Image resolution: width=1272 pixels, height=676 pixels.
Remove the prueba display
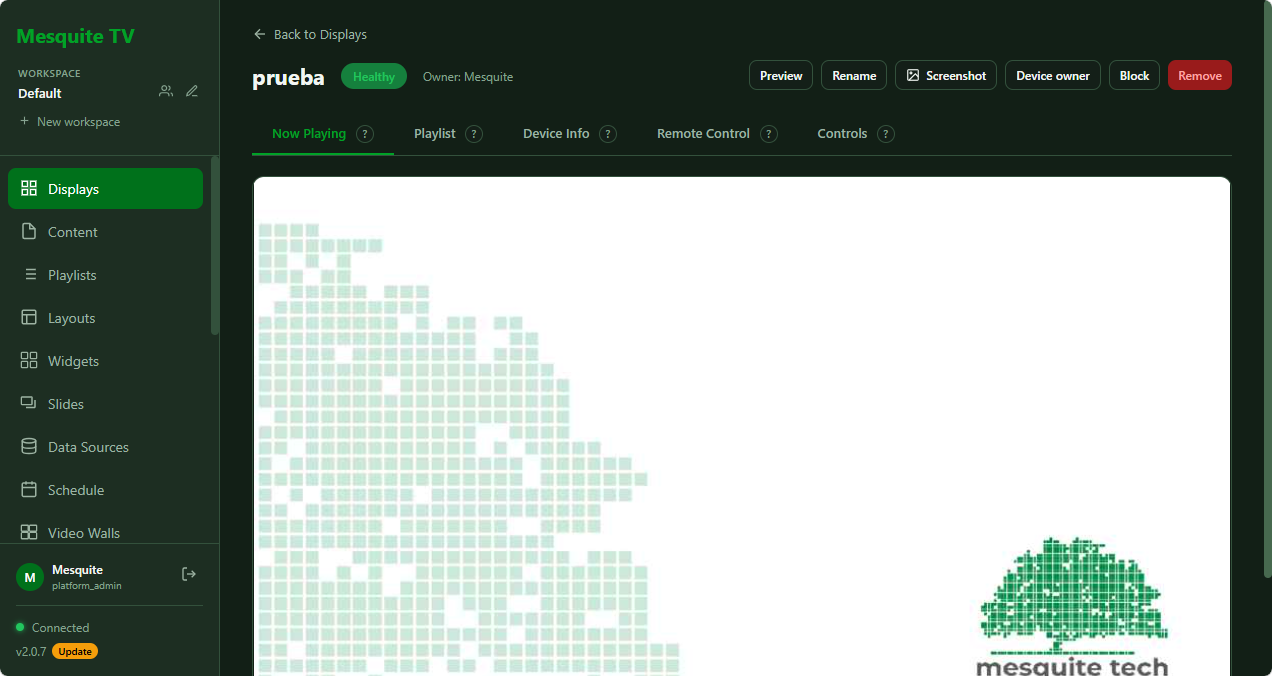1200,76
